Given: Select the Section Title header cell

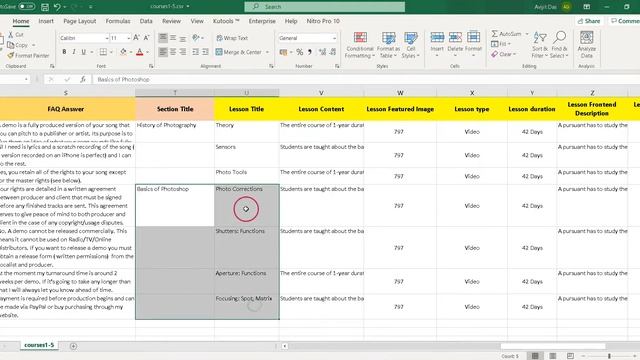Looking at the screenshot, I should click(x=175, y=109).
